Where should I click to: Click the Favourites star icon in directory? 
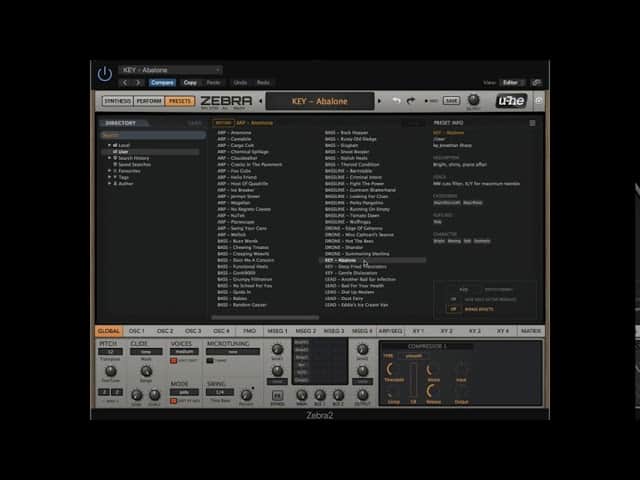(115, 171)
